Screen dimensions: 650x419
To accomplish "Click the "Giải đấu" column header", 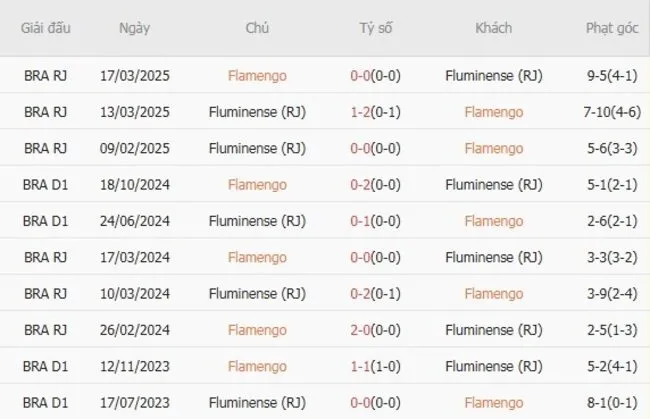I will [x=44, y=28].
